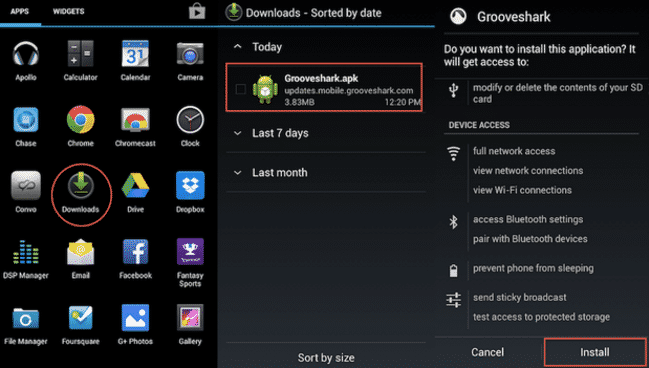Tap 'send sticky broadcast' permission
649x368 pixels.
[520, 297]
